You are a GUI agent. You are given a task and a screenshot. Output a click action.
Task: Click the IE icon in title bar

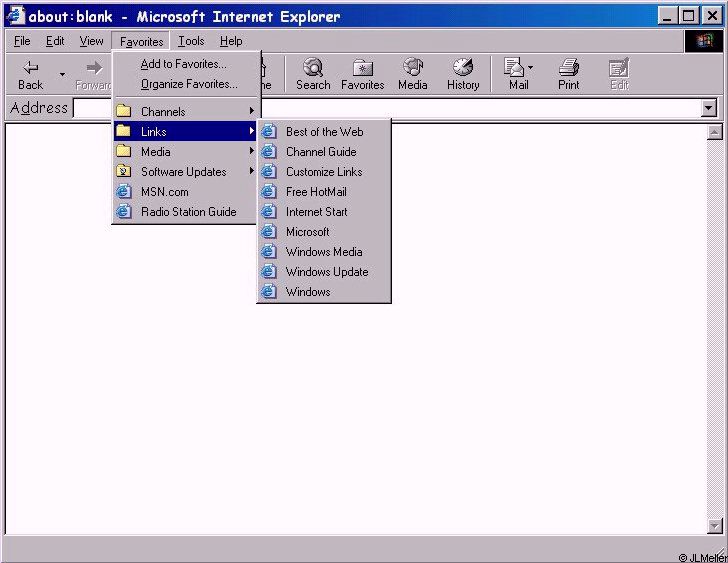pyautogui.click(x=15, y=16)
